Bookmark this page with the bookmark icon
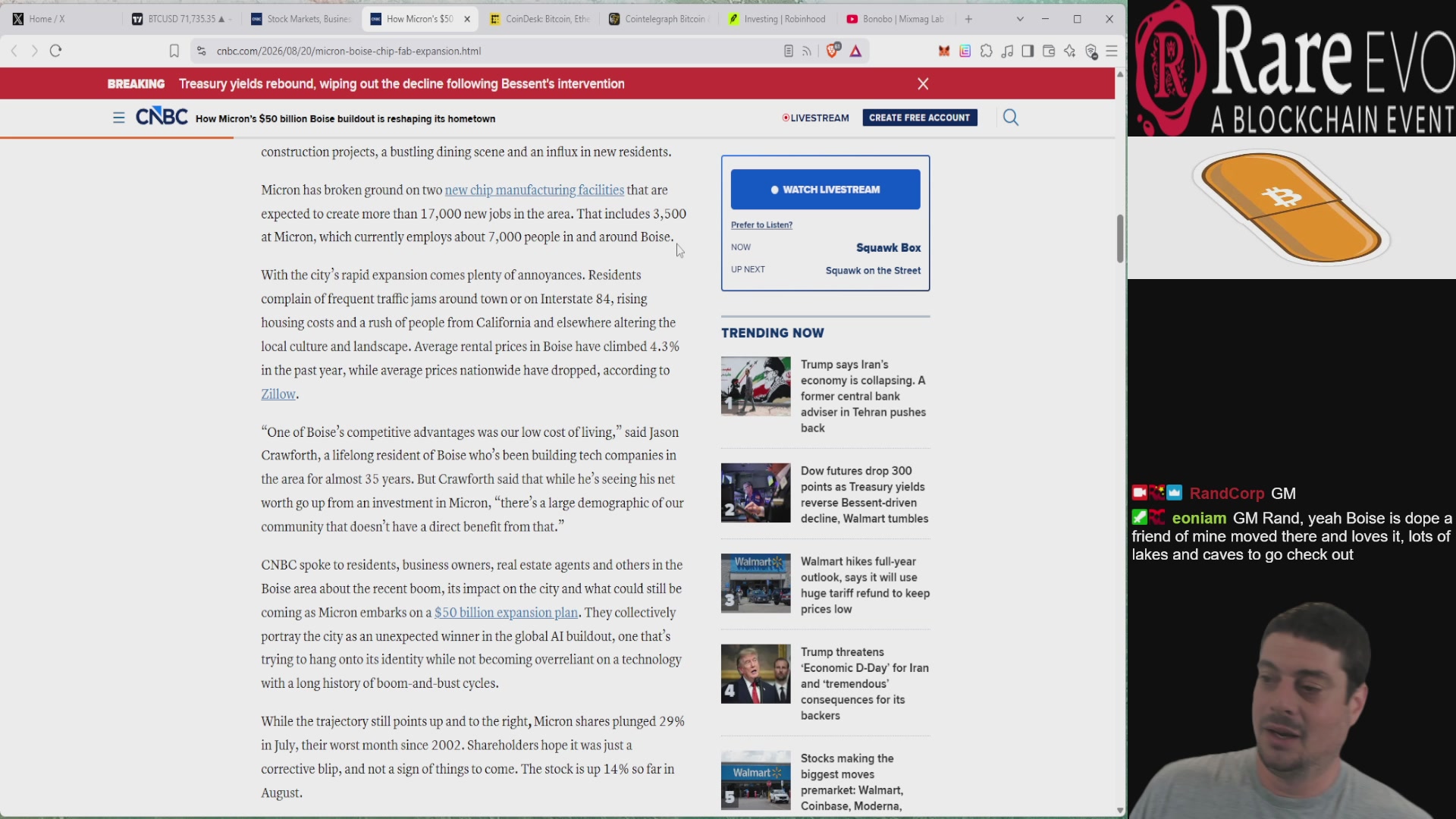1456x819 pixels. 174,51
